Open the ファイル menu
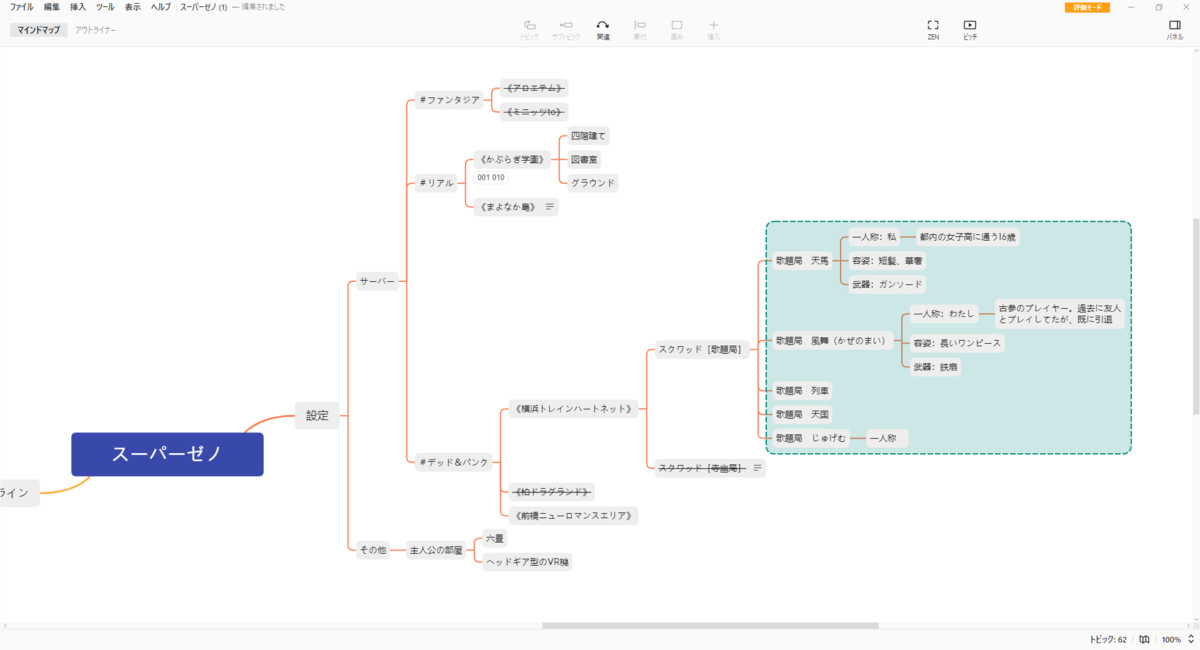Screen dimensions: 1200x650 21,7
